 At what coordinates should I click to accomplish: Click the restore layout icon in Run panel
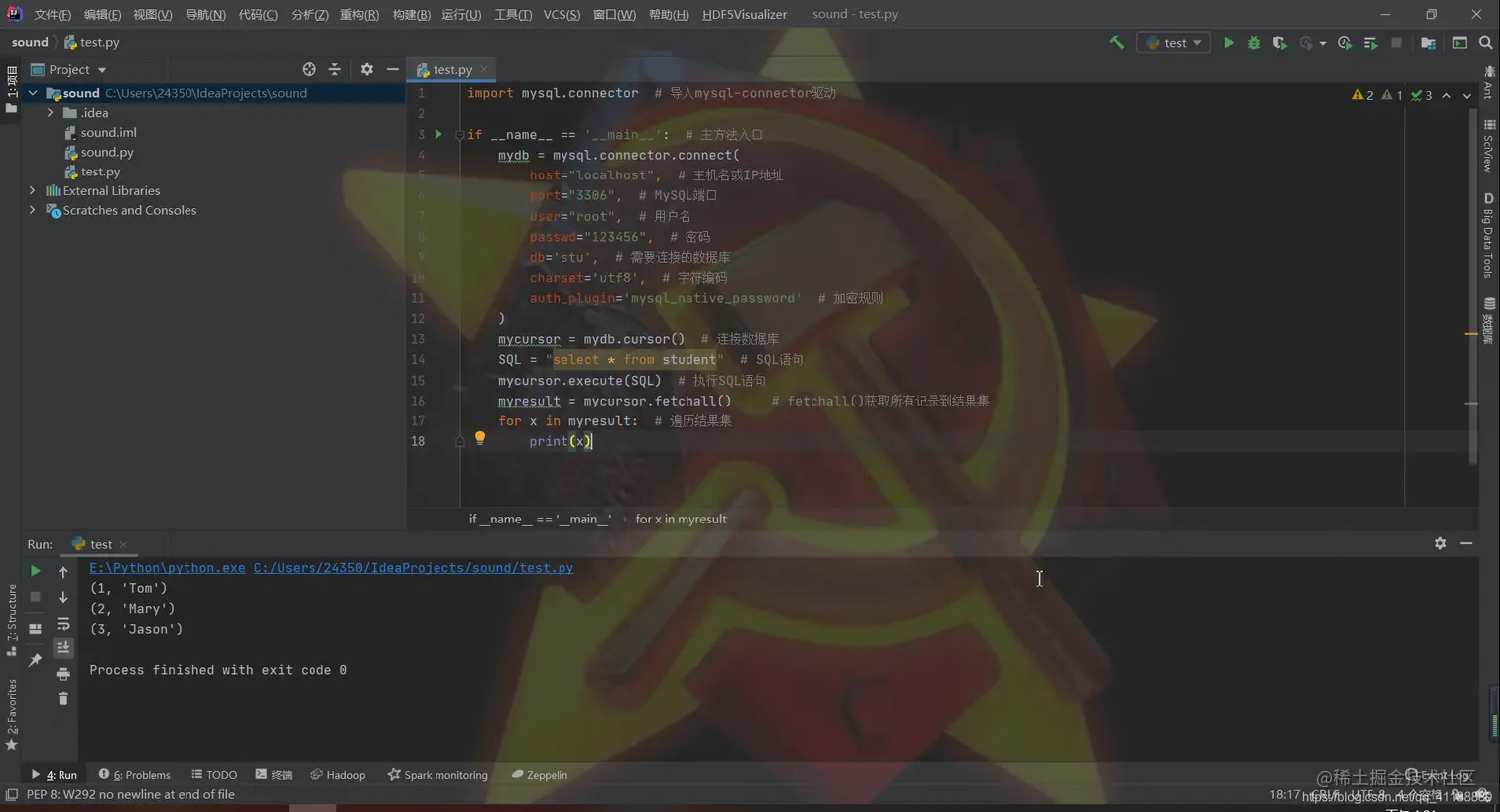(x=35, y=628)
